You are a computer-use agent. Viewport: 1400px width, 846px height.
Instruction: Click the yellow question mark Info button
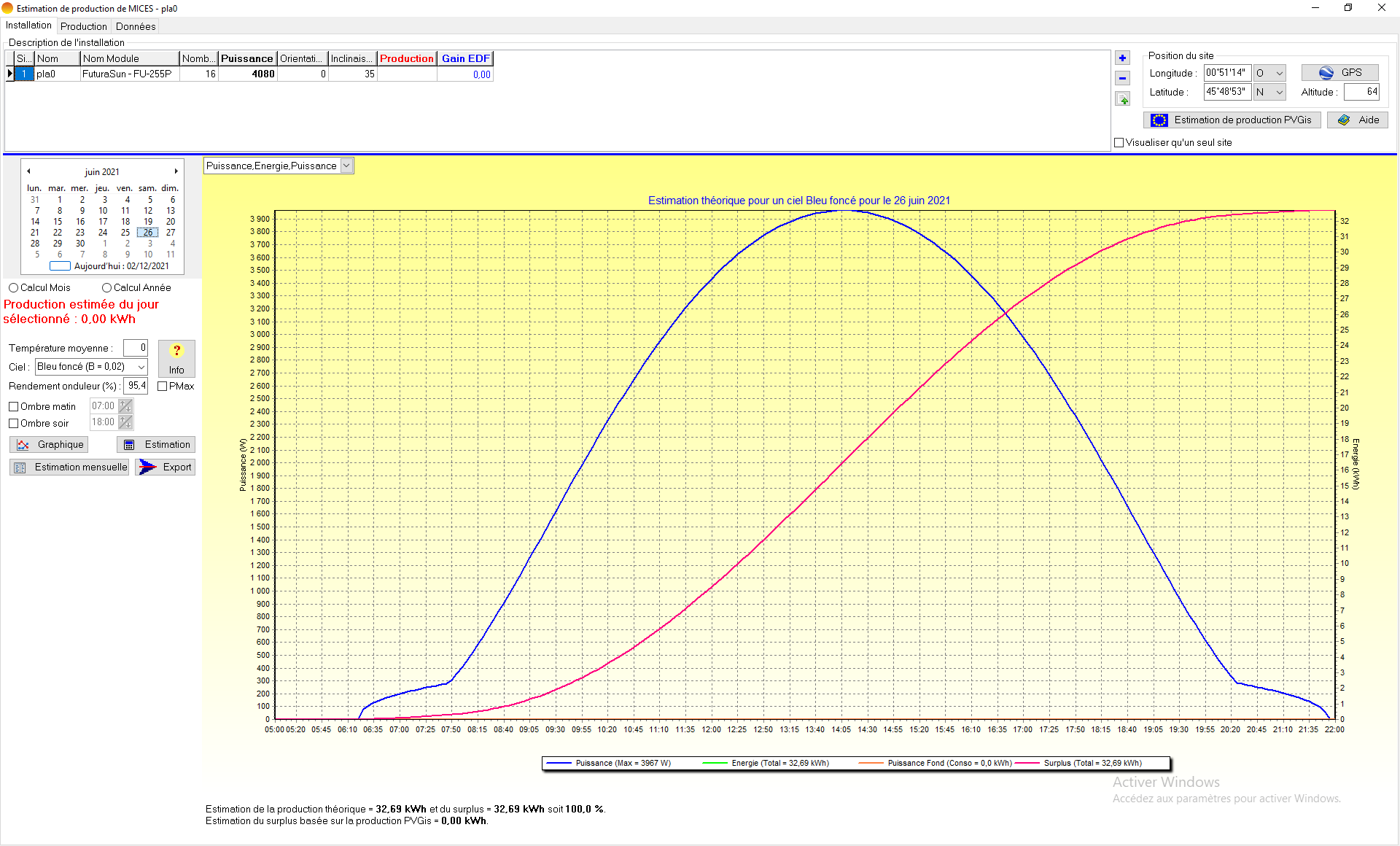click(x=176, y=358)
